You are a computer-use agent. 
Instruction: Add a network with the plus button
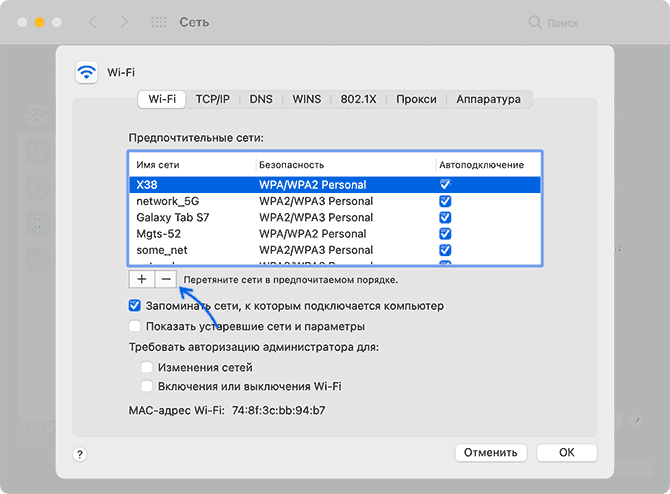[x=141, y=279]
